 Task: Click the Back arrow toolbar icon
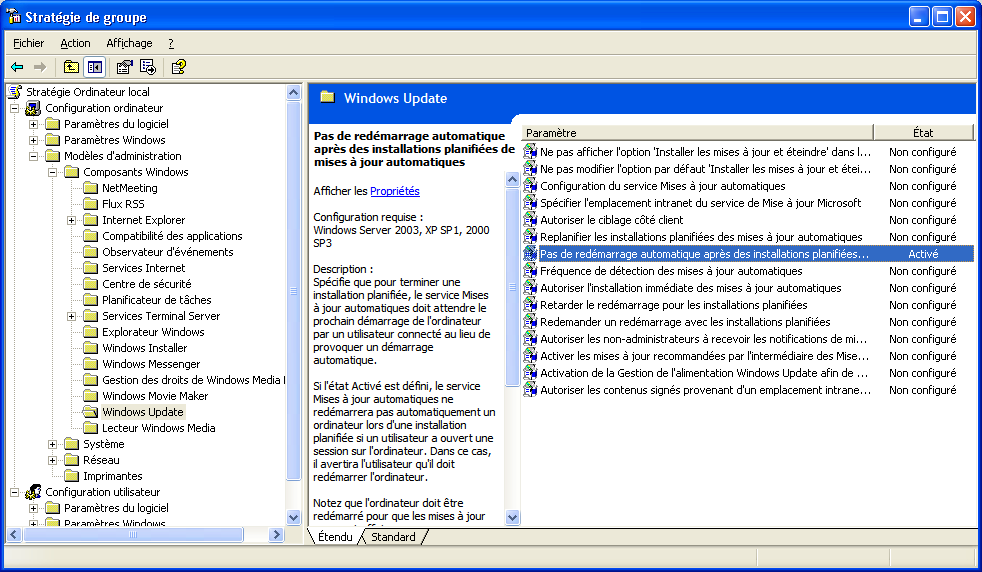tap(17, 67)
